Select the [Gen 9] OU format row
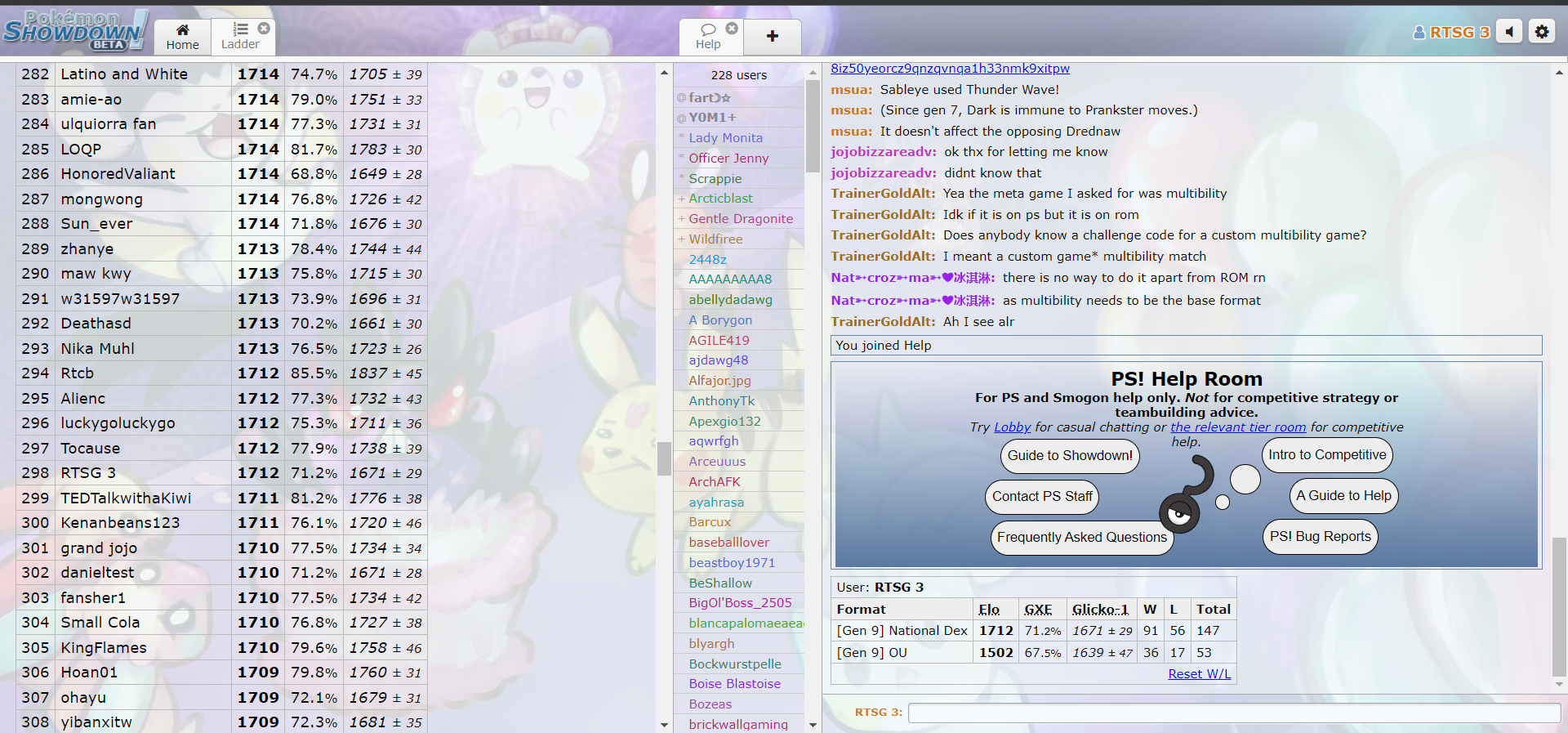 [1033, 652]
